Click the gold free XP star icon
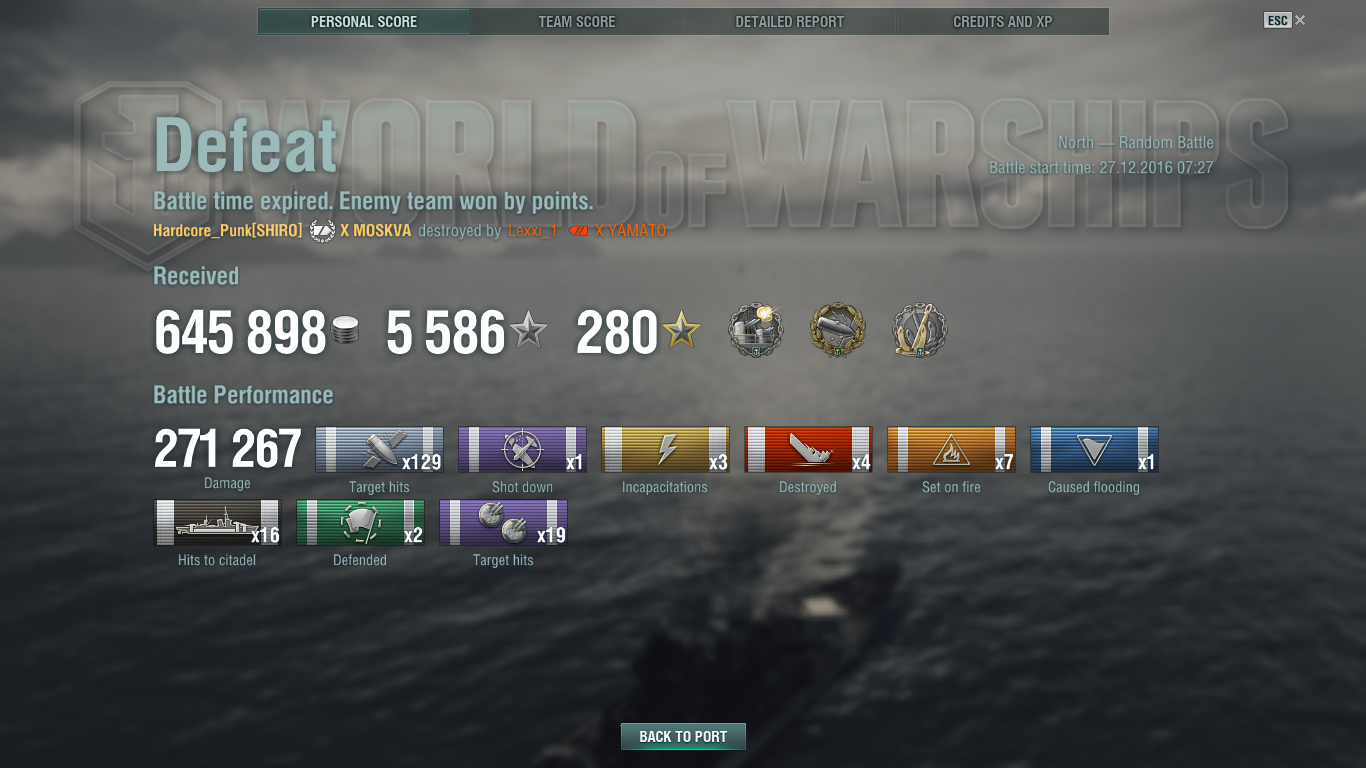This screenshot has width=1366, height=768. pos(681,330)
